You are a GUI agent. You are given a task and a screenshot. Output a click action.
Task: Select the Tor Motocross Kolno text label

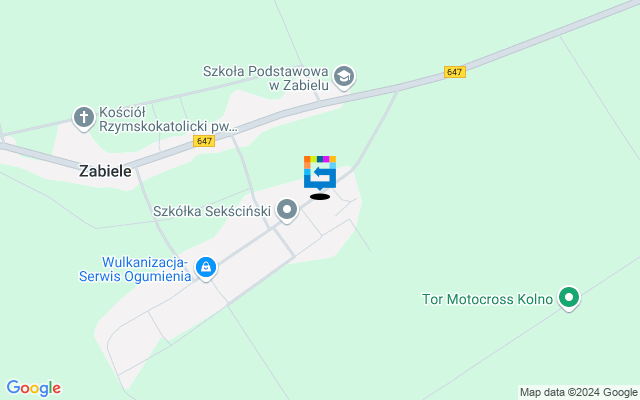coord(487,299)
